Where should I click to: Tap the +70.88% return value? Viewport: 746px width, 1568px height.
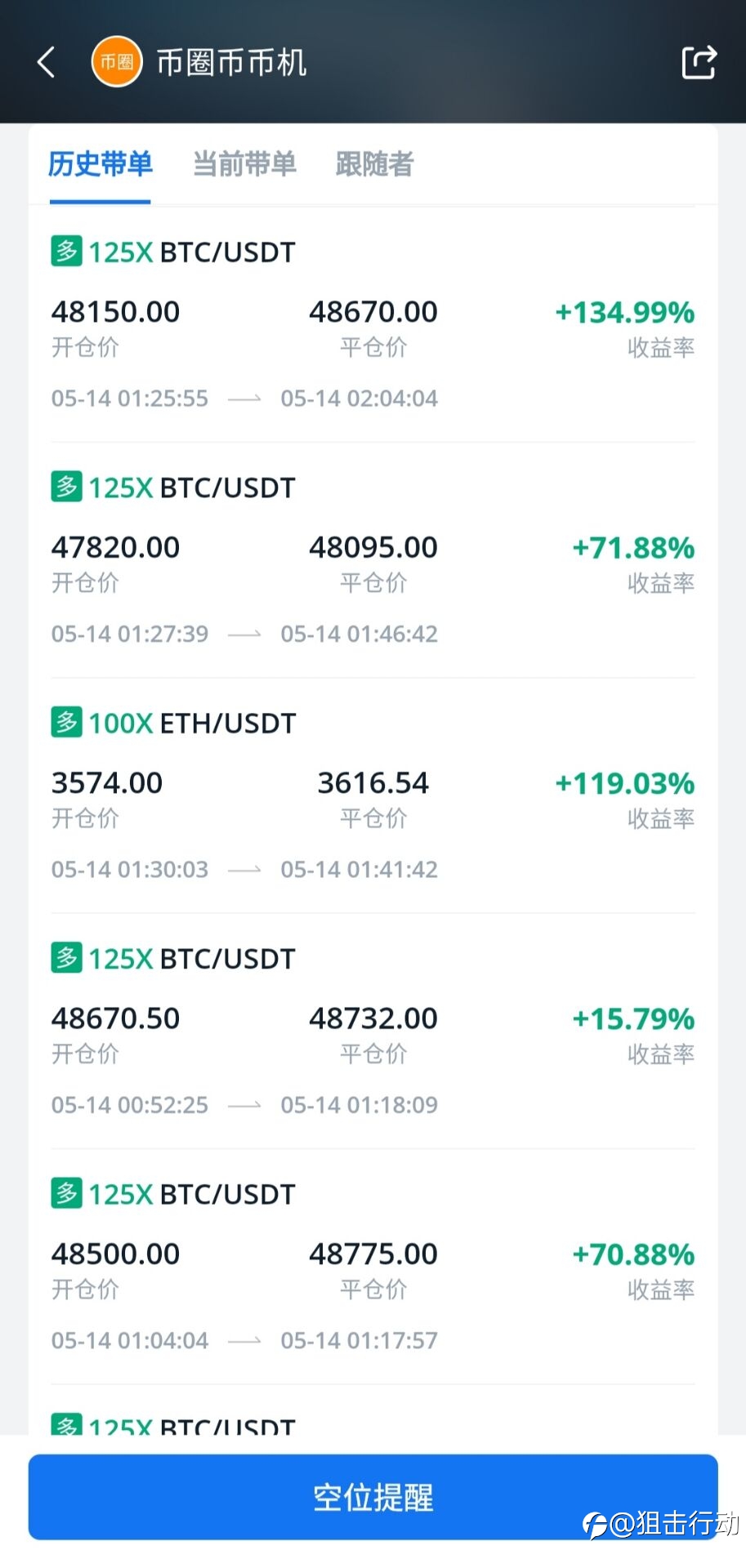point(633,1254)
